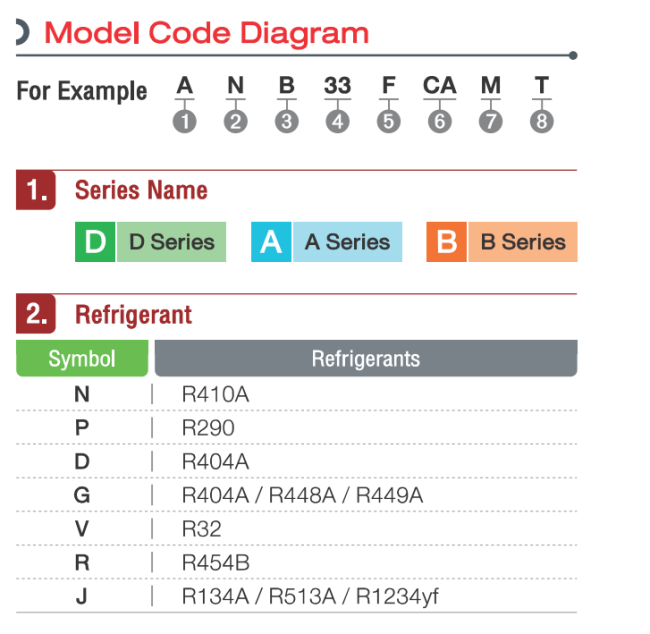Click the orange B series icon
The image size is (650, 634).
click(x=447, y=242)
